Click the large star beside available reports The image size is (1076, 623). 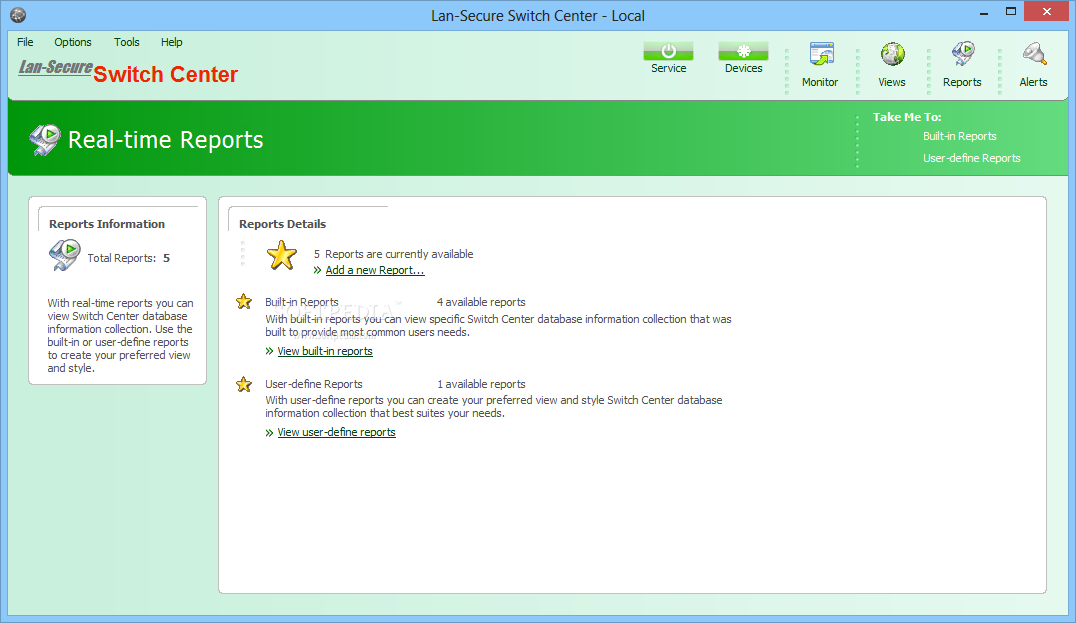click(x=281, y=255)
